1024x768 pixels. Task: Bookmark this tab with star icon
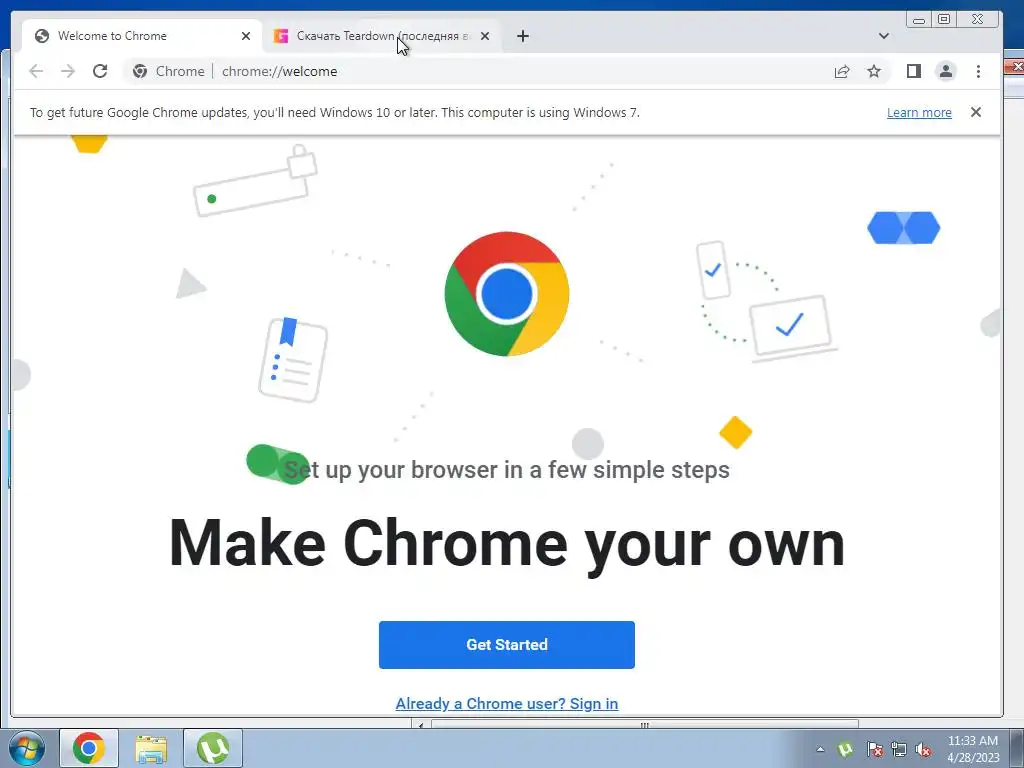click(874, 71)
